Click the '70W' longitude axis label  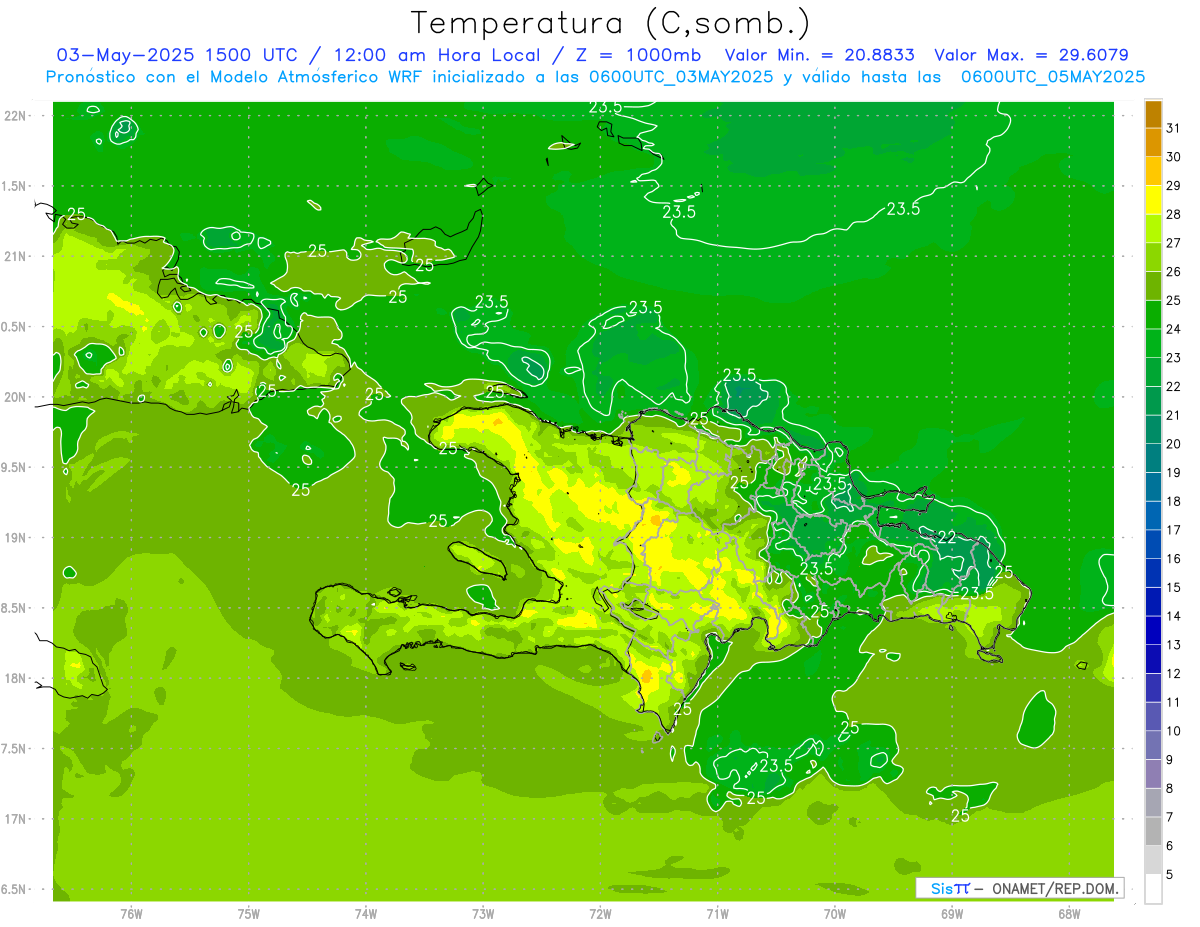835,913
